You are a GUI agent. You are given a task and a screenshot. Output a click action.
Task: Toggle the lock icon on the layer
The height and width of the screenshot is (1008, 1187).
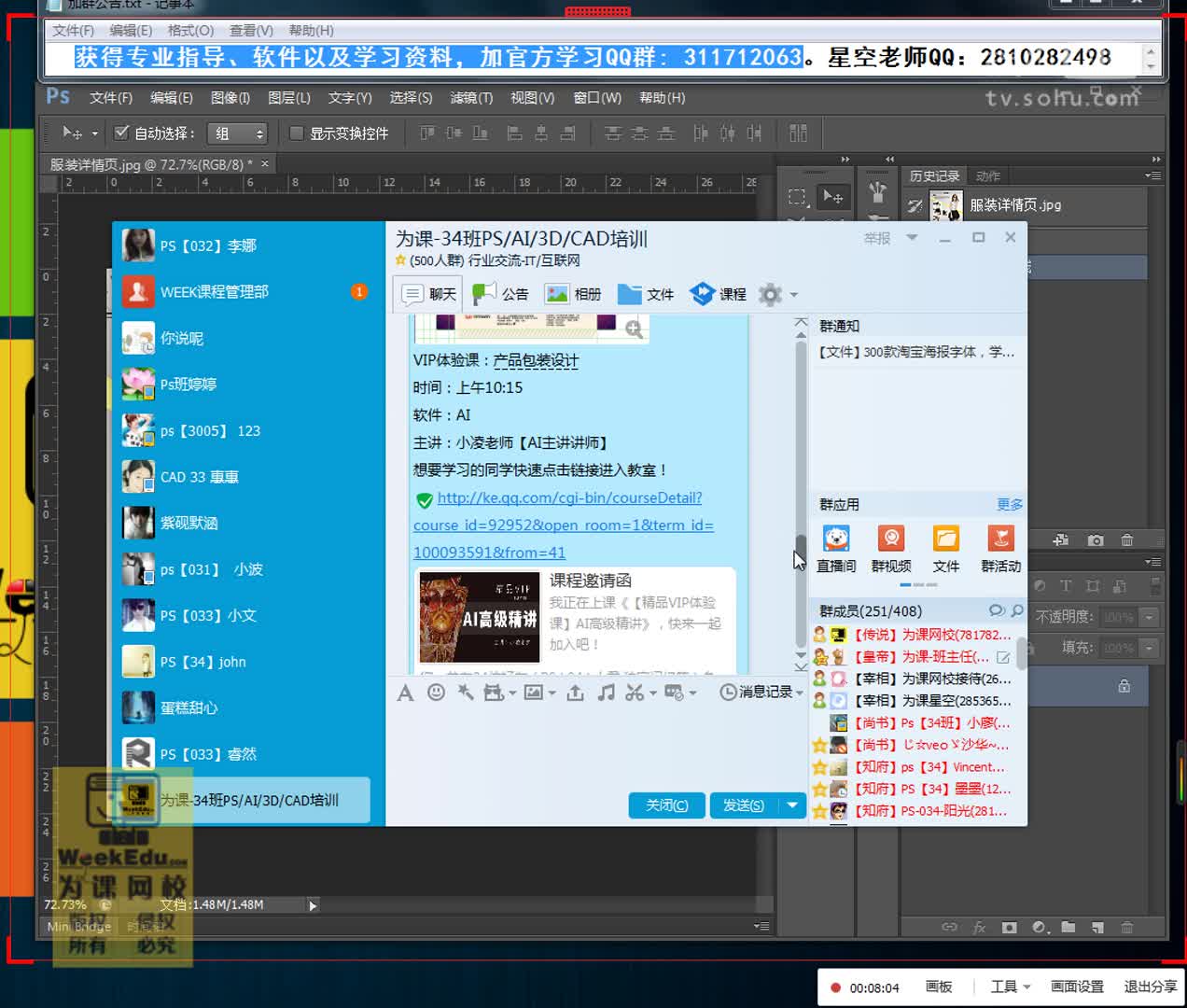point(1124,686)
